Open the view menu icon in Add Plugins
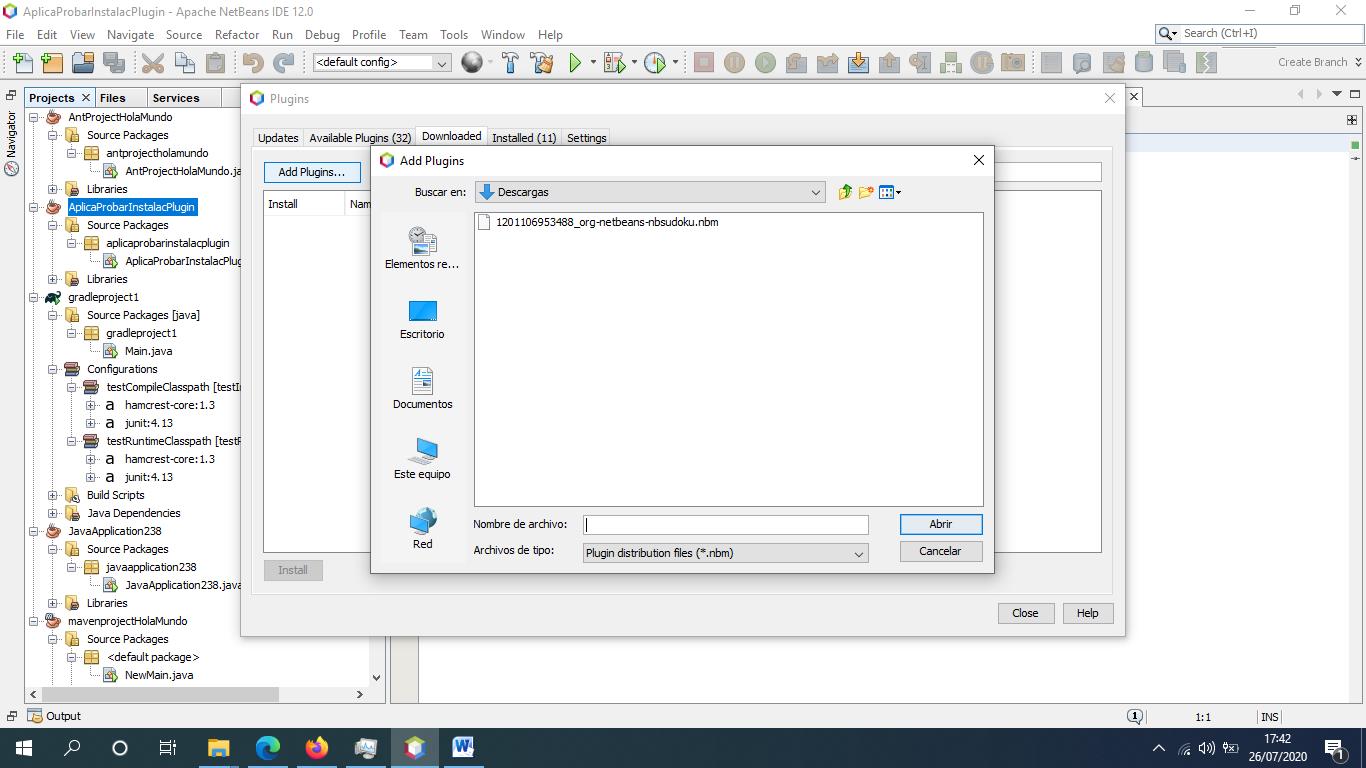The width and height of the screenshot is (1366, 768). [889, 192]
